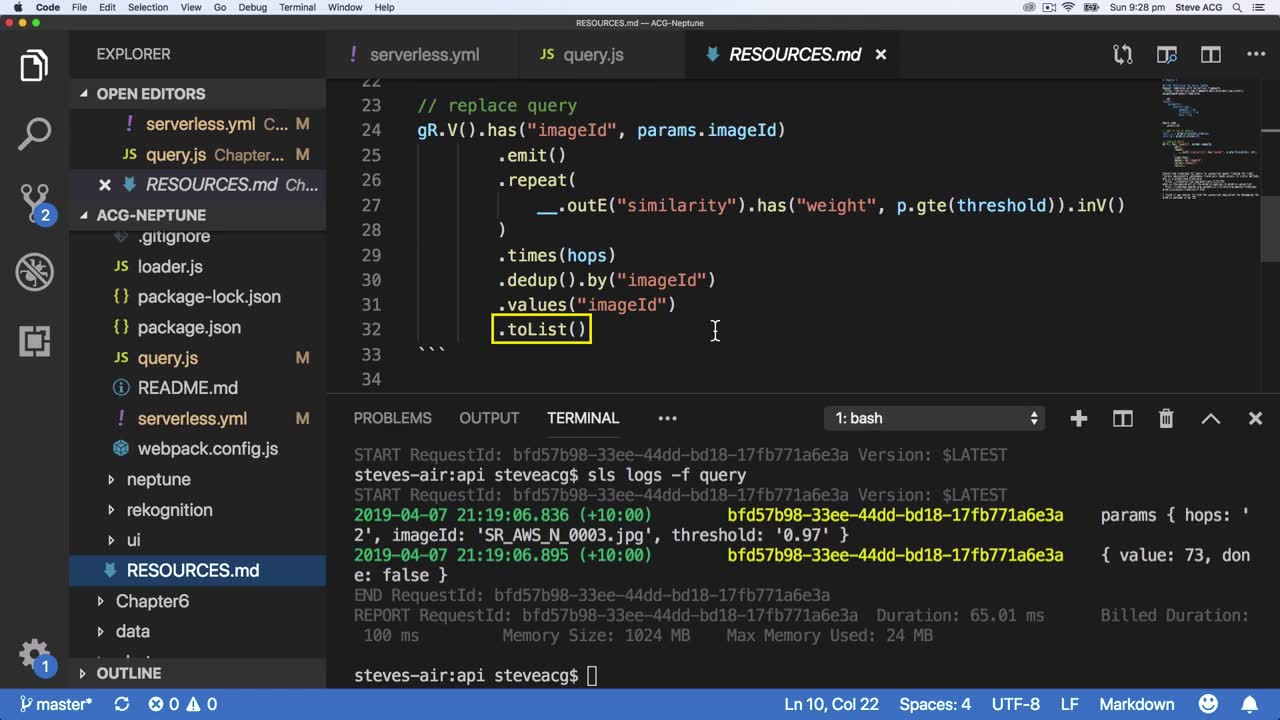Open the Terminal menu in menu bar
Image resolution: width=1280 pixels, height=720 pixels.
tap(297, 7)
